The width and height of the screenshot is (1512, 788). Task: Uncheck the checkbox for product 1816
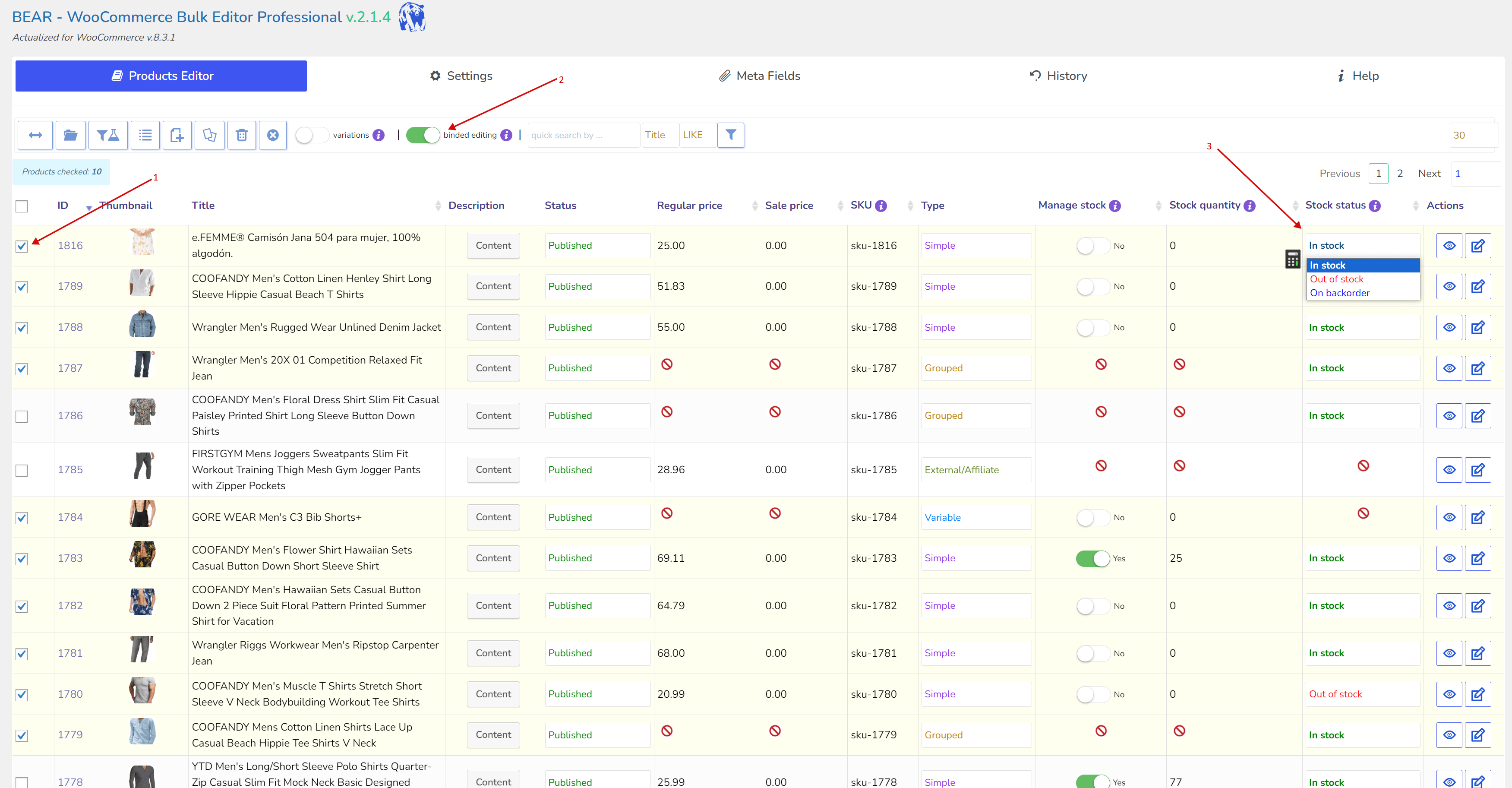22,246
